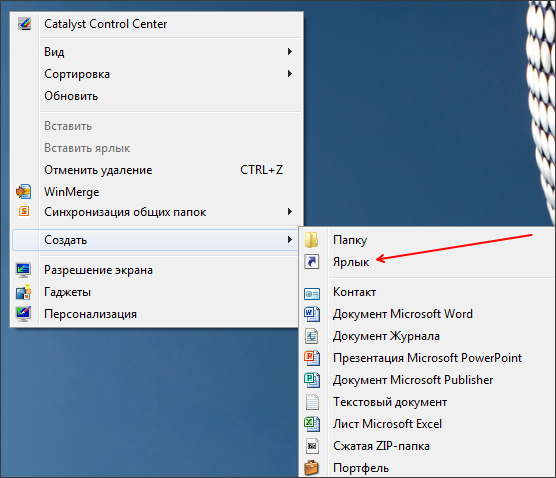Click the ZIP folder icon

point(312,446)
